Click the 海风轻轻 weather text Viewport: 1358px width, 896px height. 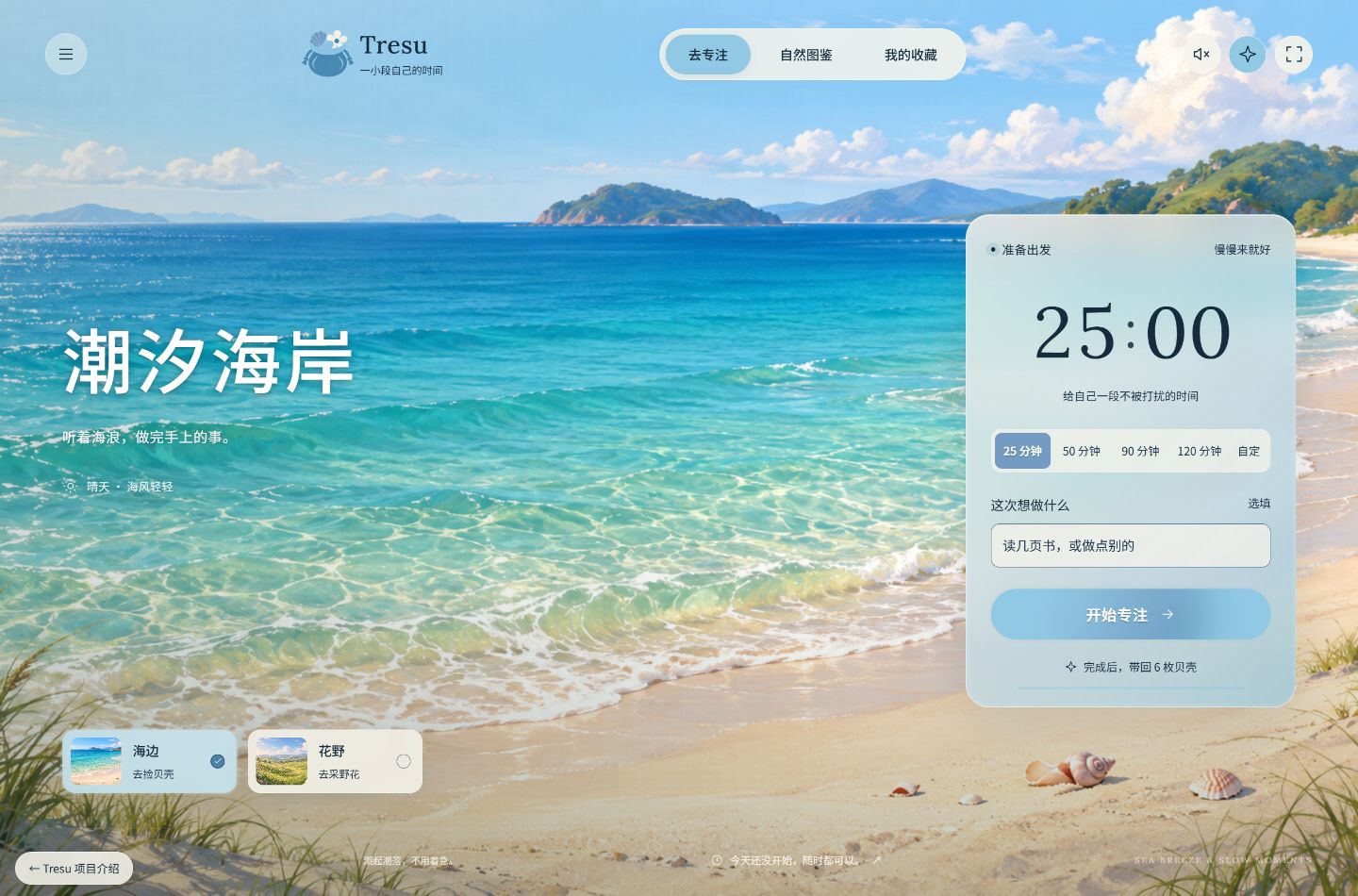pyautogui.click(x=150, y=487)
